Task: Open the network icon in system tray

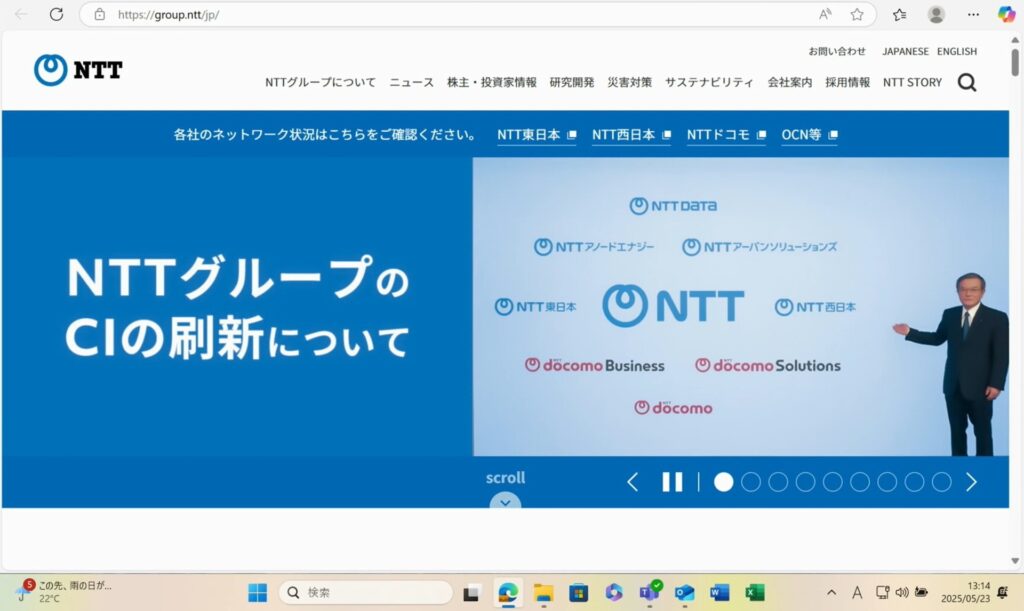Action: click(x=882, y=593)
